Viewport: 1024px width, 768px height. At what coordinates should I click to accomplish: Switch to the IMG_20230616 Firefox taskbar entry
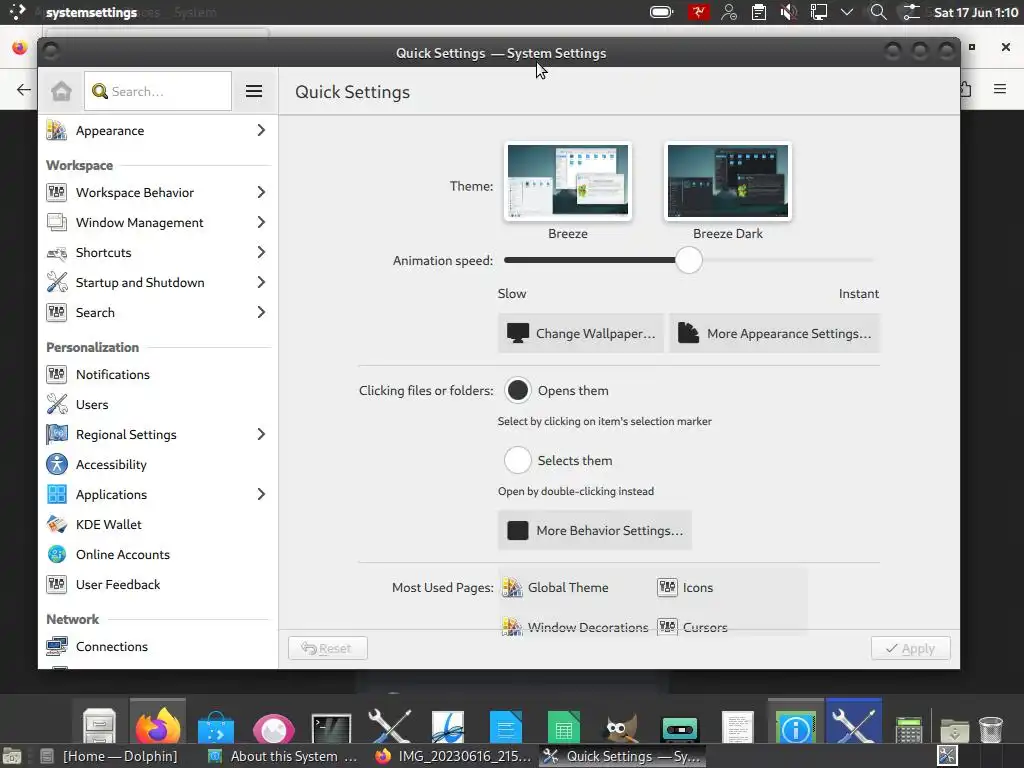coord(454,756)
